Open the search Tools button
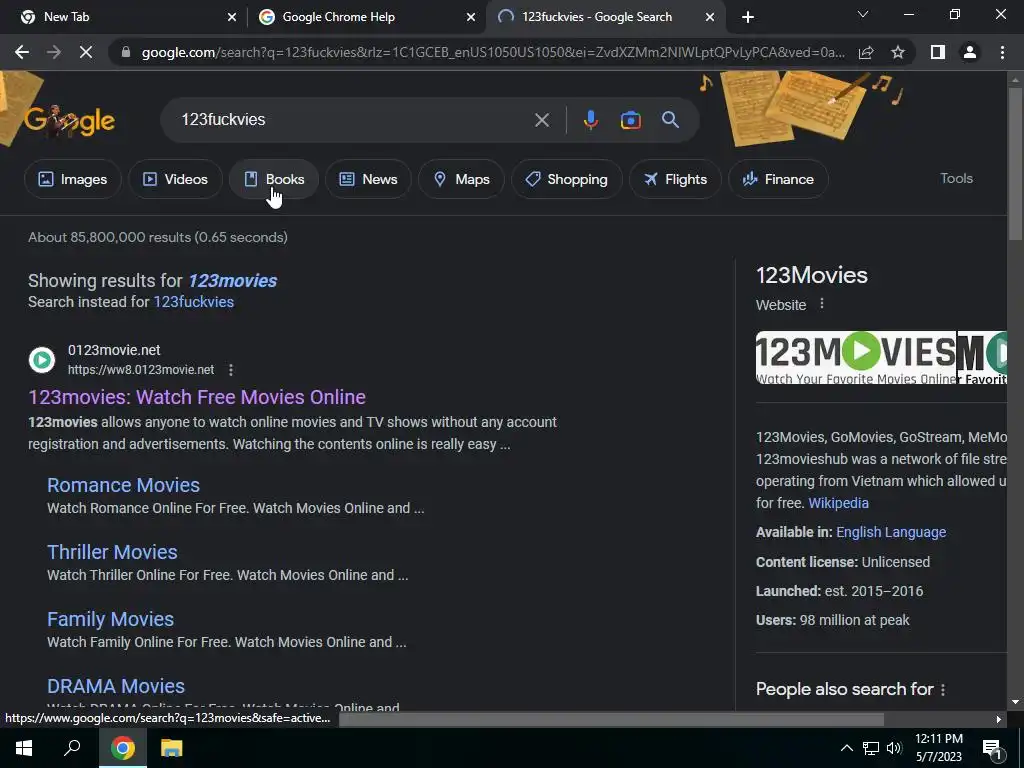 956,178
